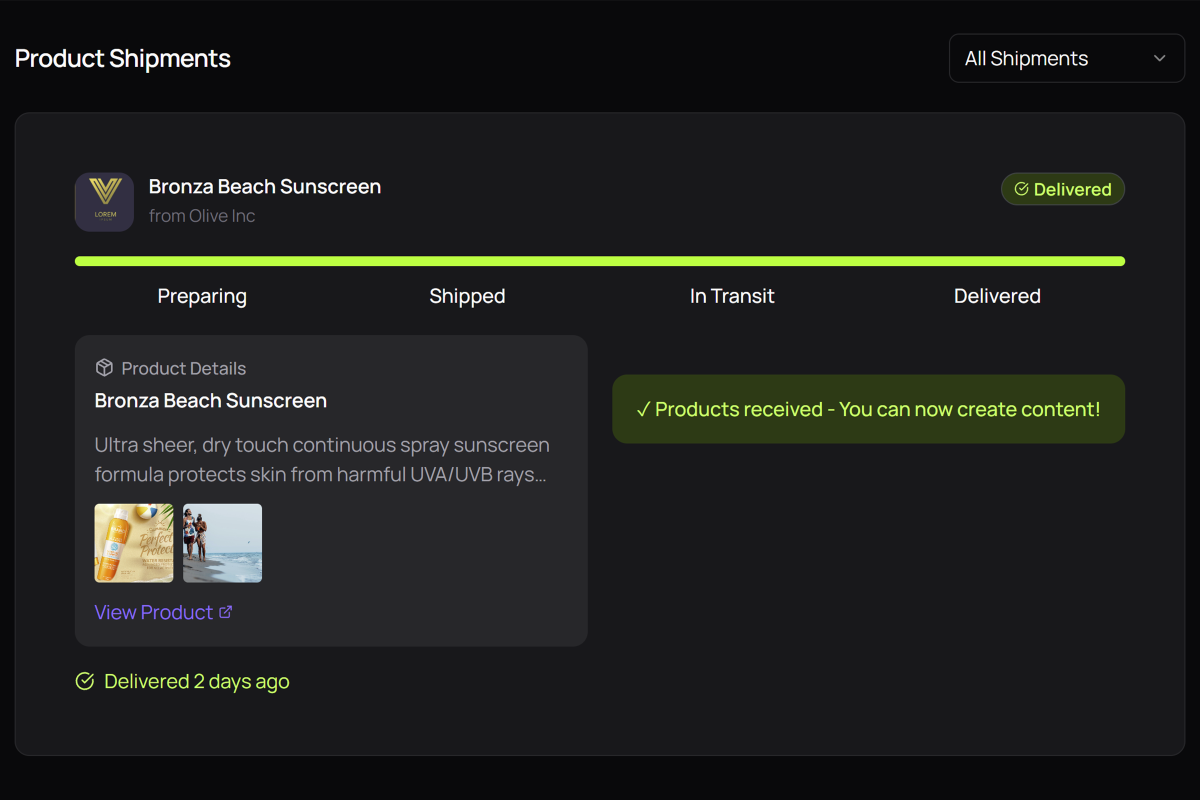The height and width of the screenshot is (800, 1200).
Task: Select the Shipped step label
Action: pos(467,296)
